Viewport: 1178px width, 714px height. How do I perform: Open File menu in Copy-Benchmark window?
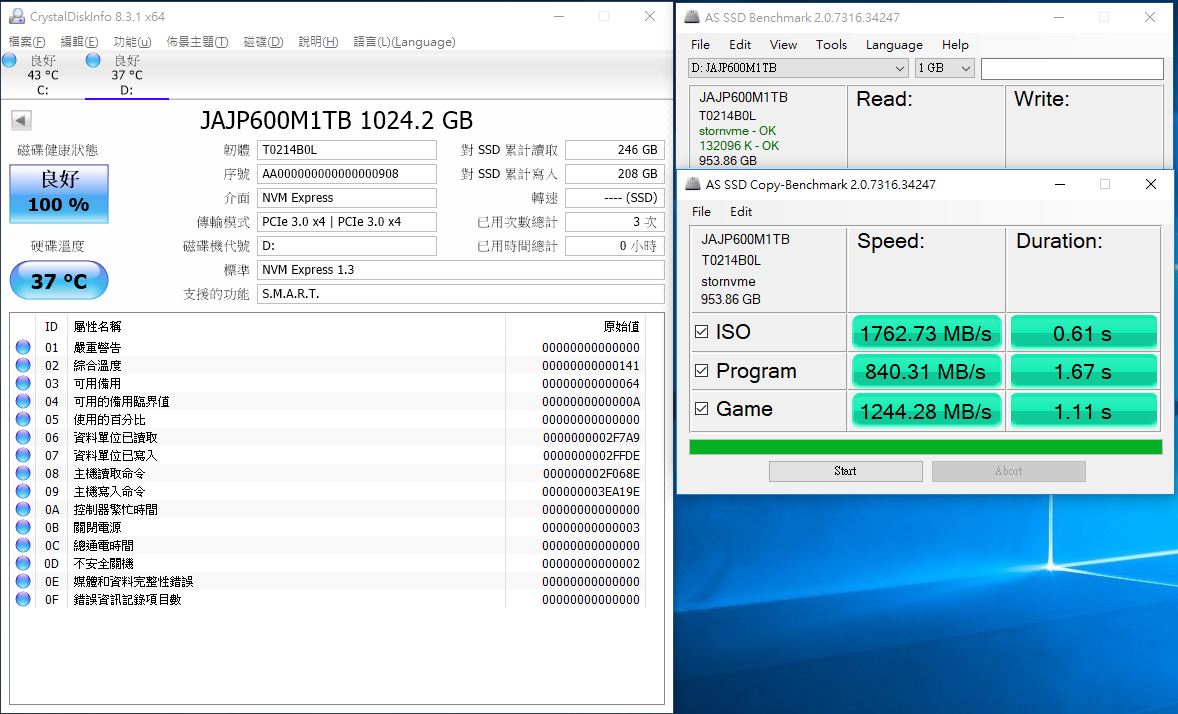701,212
